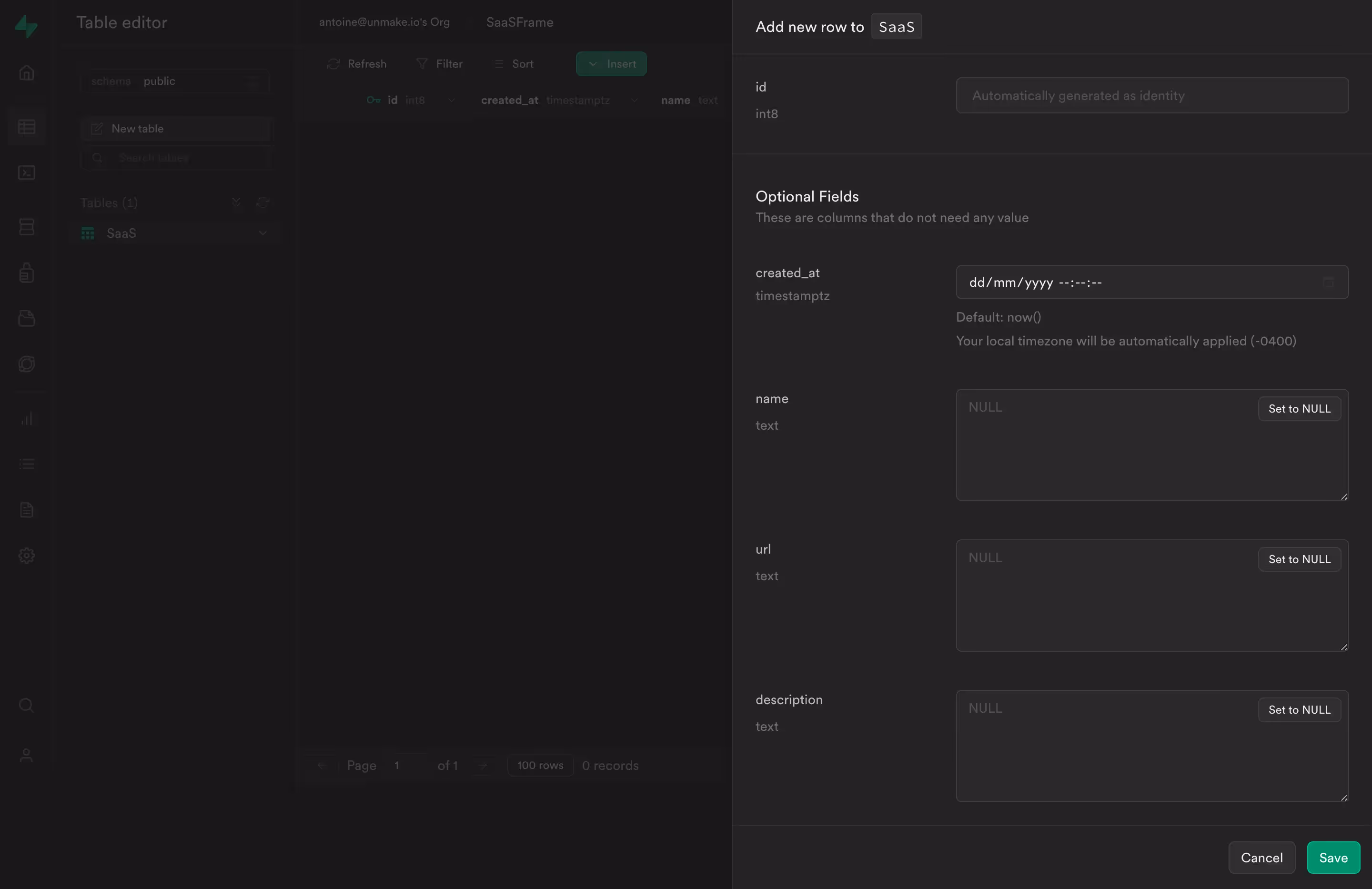Image resolution: width=1372 pixels, height=889 pixels.
Task: Open Reports via the chart icon
Action: (x=27, y=419)
